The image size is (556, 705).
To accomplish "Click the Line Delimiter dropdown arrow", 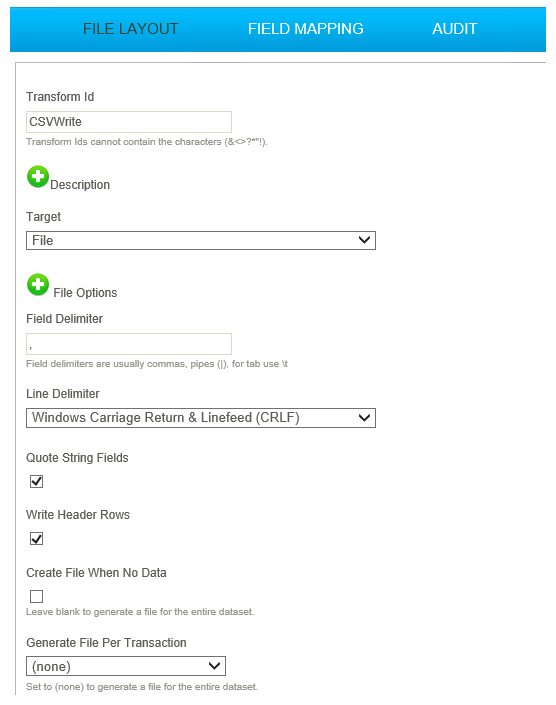I will click(x=365, y=418).
